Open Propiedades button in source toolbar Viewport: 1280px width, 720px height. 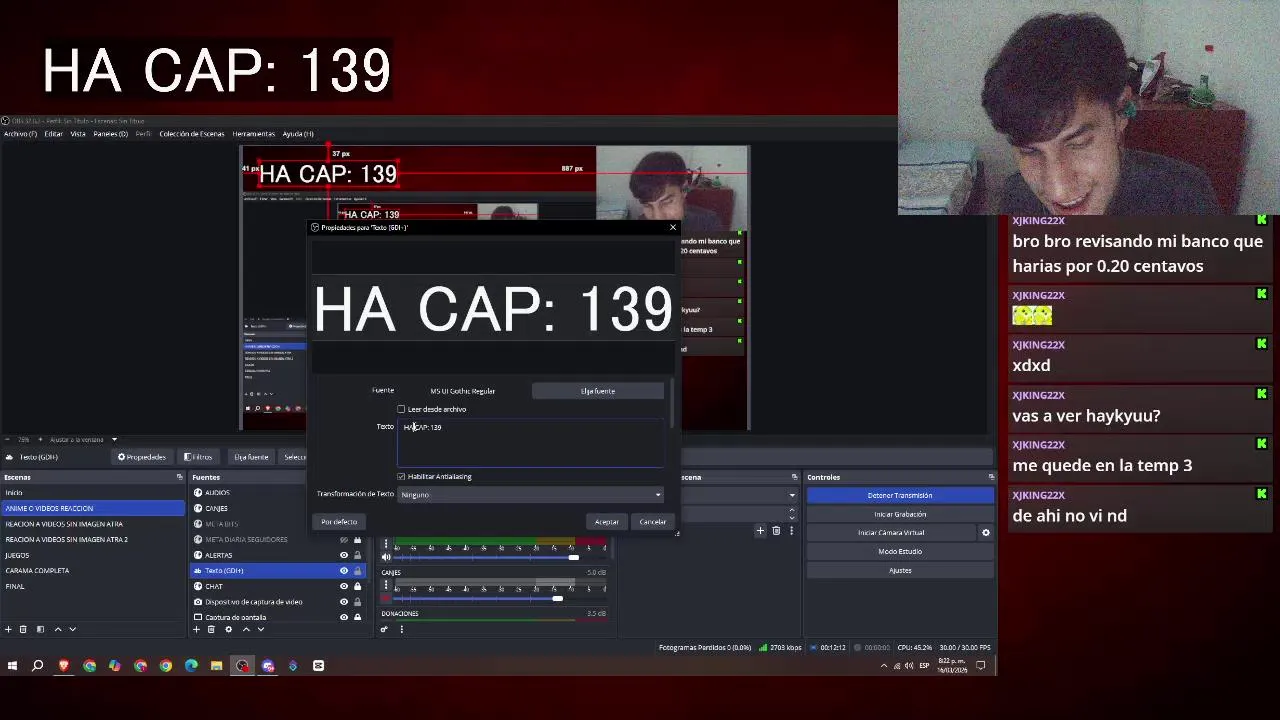[142, 457]
